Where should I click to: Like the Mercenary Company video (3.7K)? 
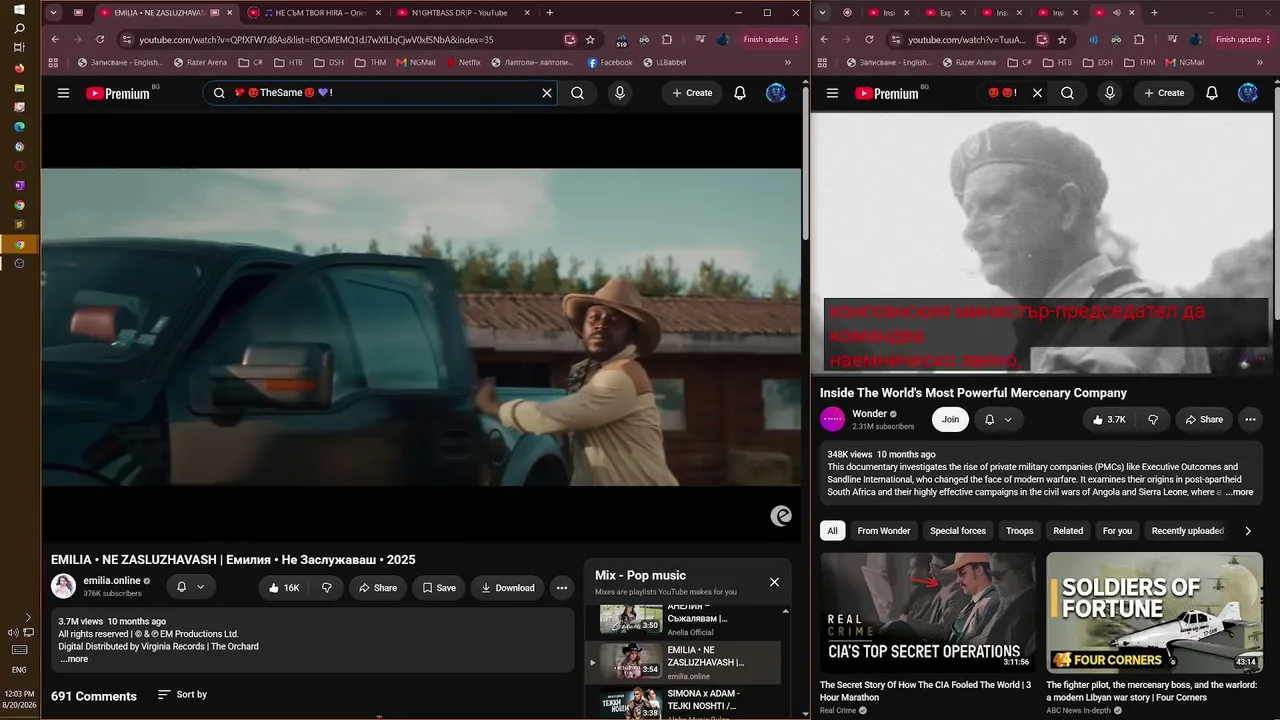coord(1108,419)
